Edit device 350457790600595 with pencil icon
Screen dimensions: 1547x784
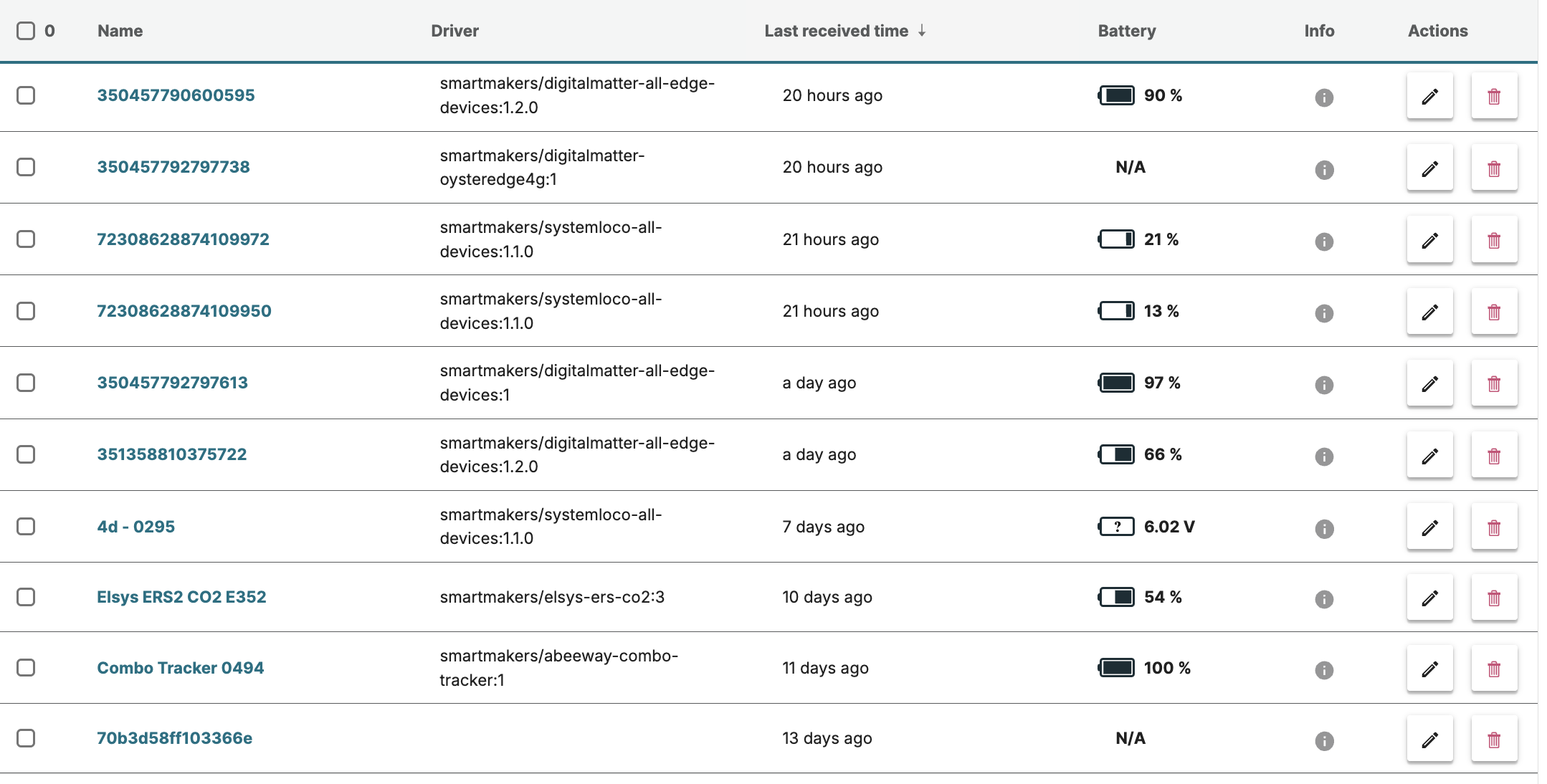pyautogui.click(x=1429, y=96)
